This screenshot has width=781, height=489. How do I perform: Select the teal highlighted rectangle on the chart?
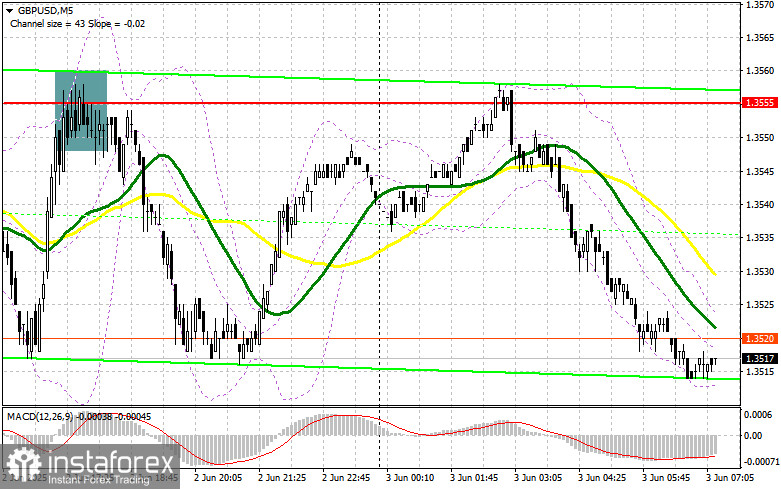(x=81, y=111)
